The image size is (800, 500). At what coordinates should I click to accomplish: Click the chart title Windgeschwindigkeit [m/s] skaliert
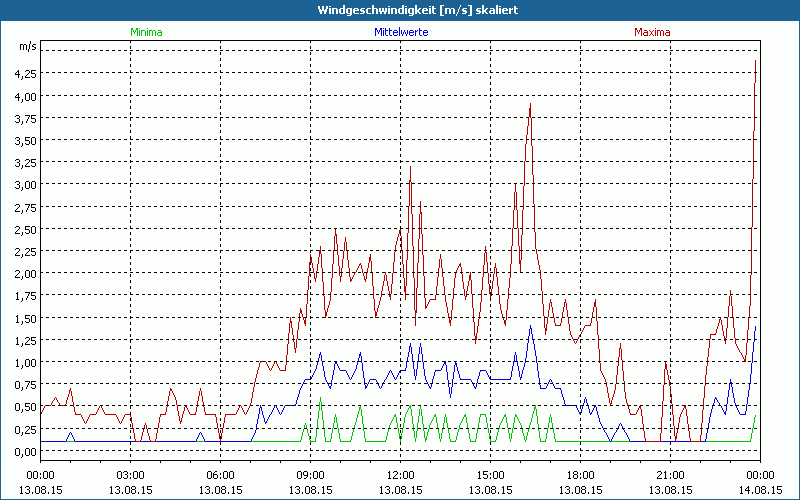(399, 10)
